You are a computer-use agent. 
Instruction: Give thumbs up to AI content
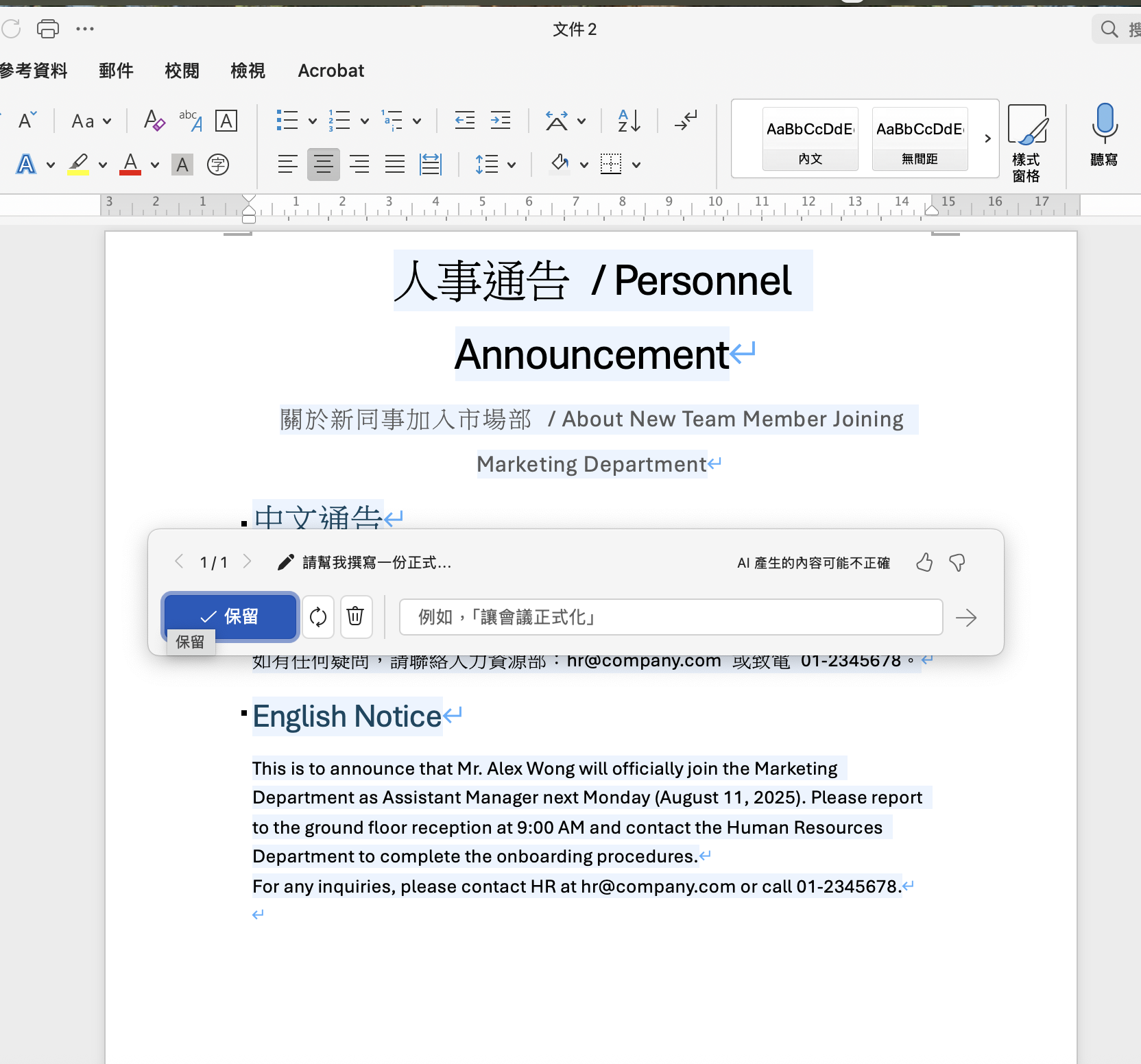(924, 563)
